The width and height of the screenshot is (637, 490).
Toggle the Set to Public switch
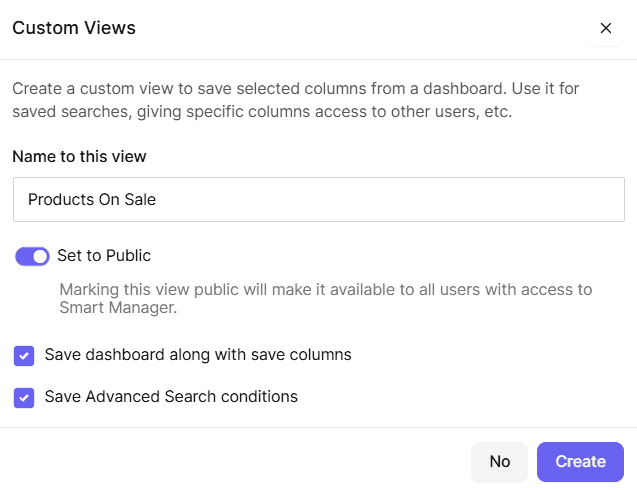pyautogui.click(x=32, y=256)
